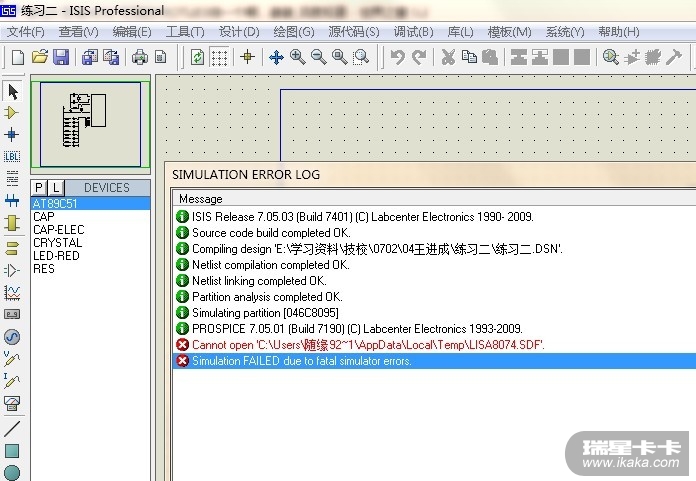Open the 设计(D) menu
Viewport: 696px width, 481px height.
239,32
